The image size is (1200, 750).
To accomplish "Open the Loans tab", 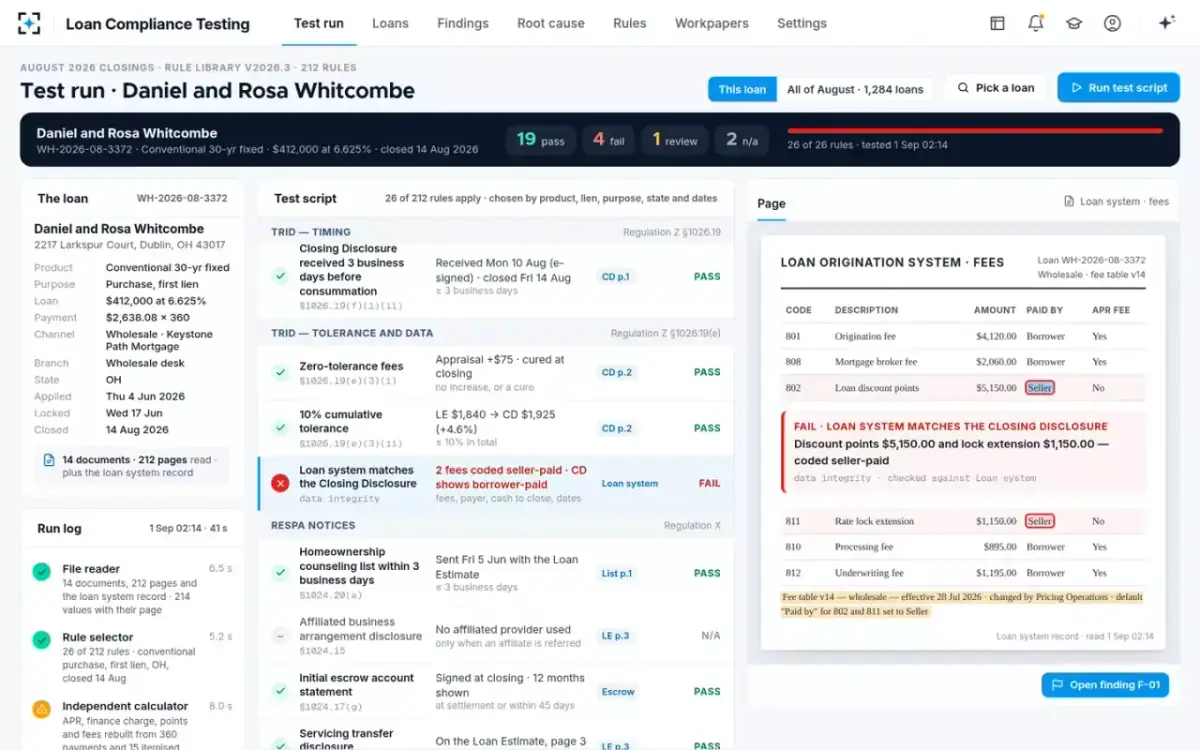I will (x=390, y=23).
